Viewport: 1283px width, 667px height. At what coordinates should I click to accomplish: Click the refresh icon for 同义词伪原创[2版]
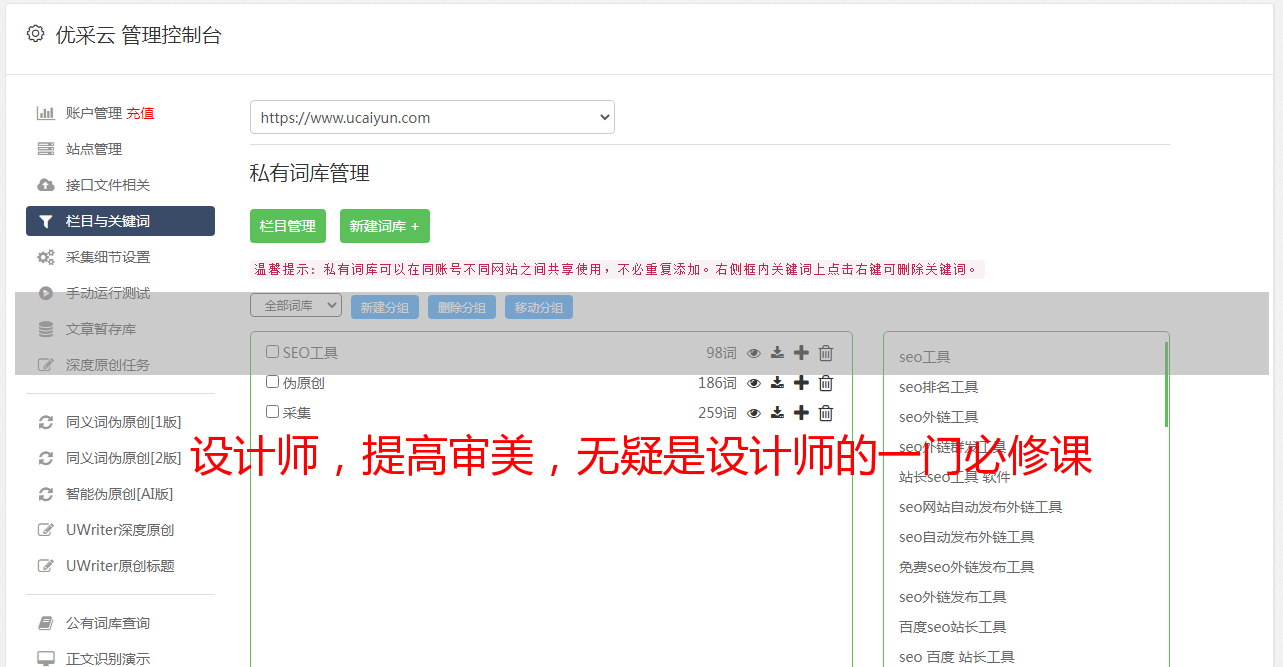(46, 458)
